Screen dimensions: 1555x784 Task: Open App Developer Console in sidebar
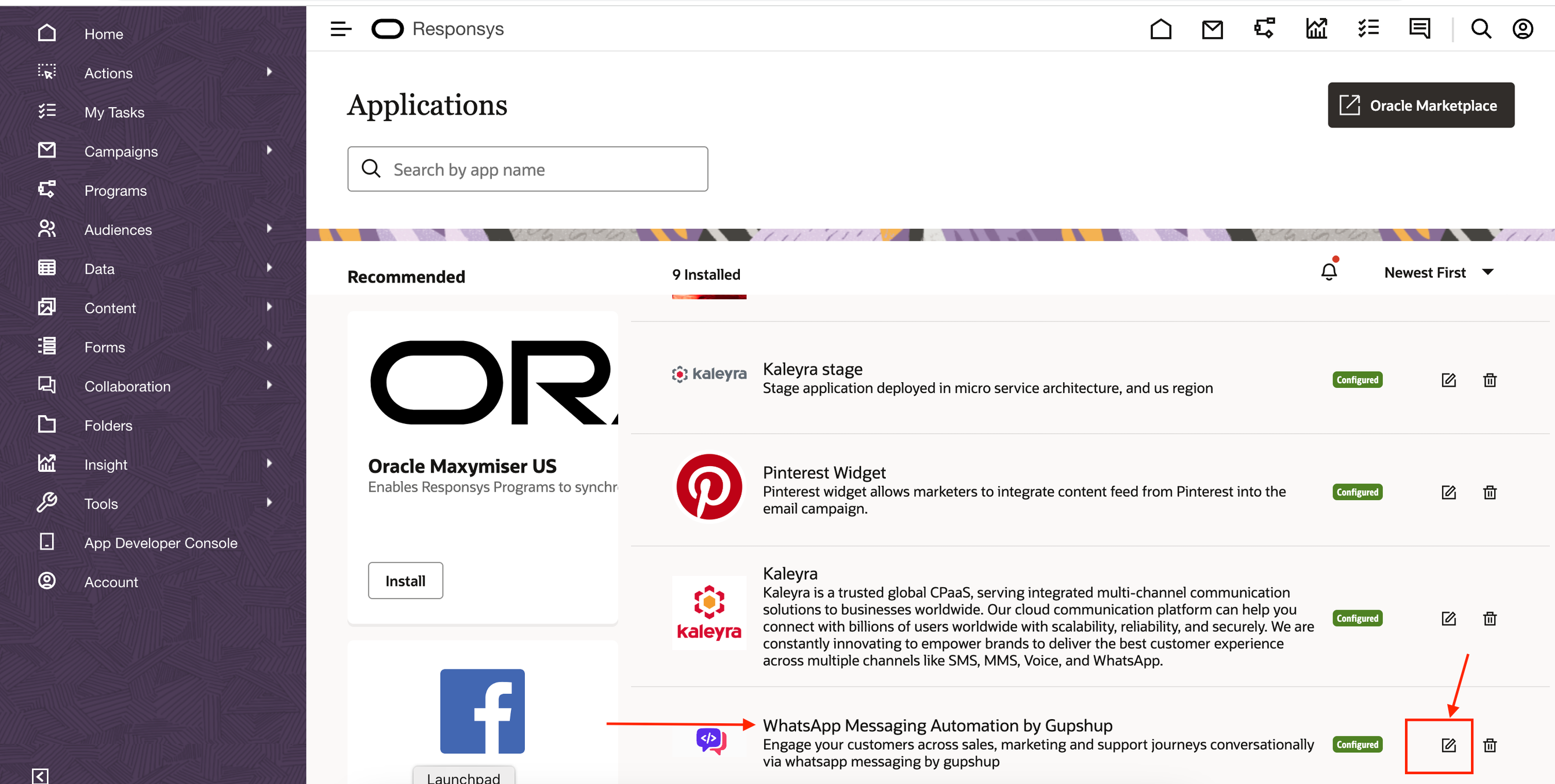(x=160, y=543)
